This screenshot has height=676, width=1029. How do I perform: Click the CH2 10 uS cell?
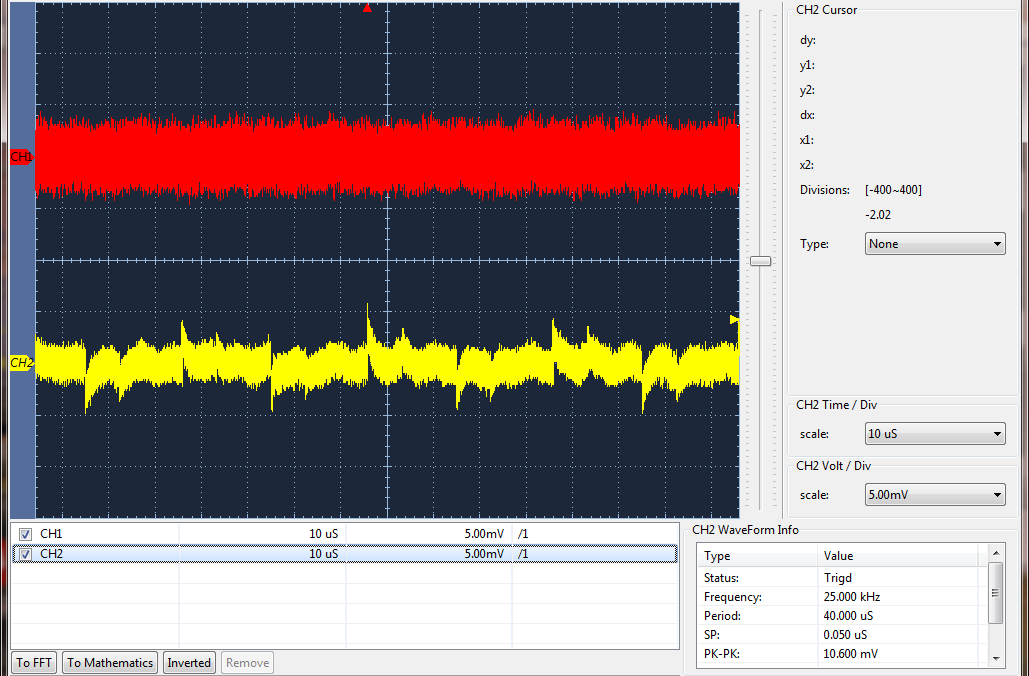pos(324,554)
